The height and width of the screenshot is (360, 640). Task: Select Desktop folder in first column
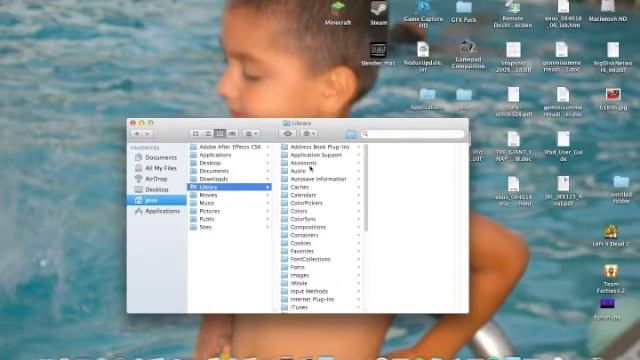point(229,163)
